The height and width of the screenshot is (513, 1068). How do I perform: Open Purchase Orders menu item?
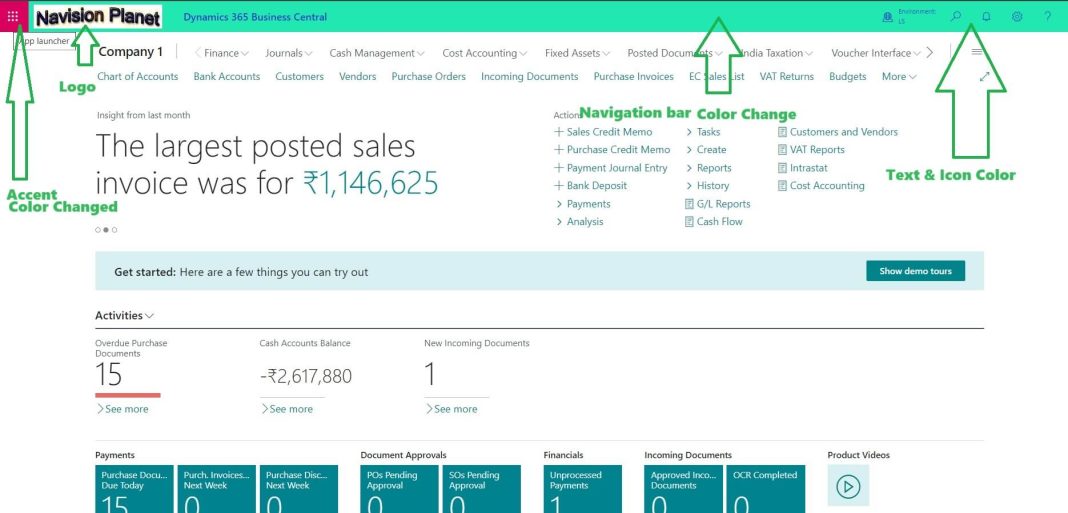click(428, 76)
